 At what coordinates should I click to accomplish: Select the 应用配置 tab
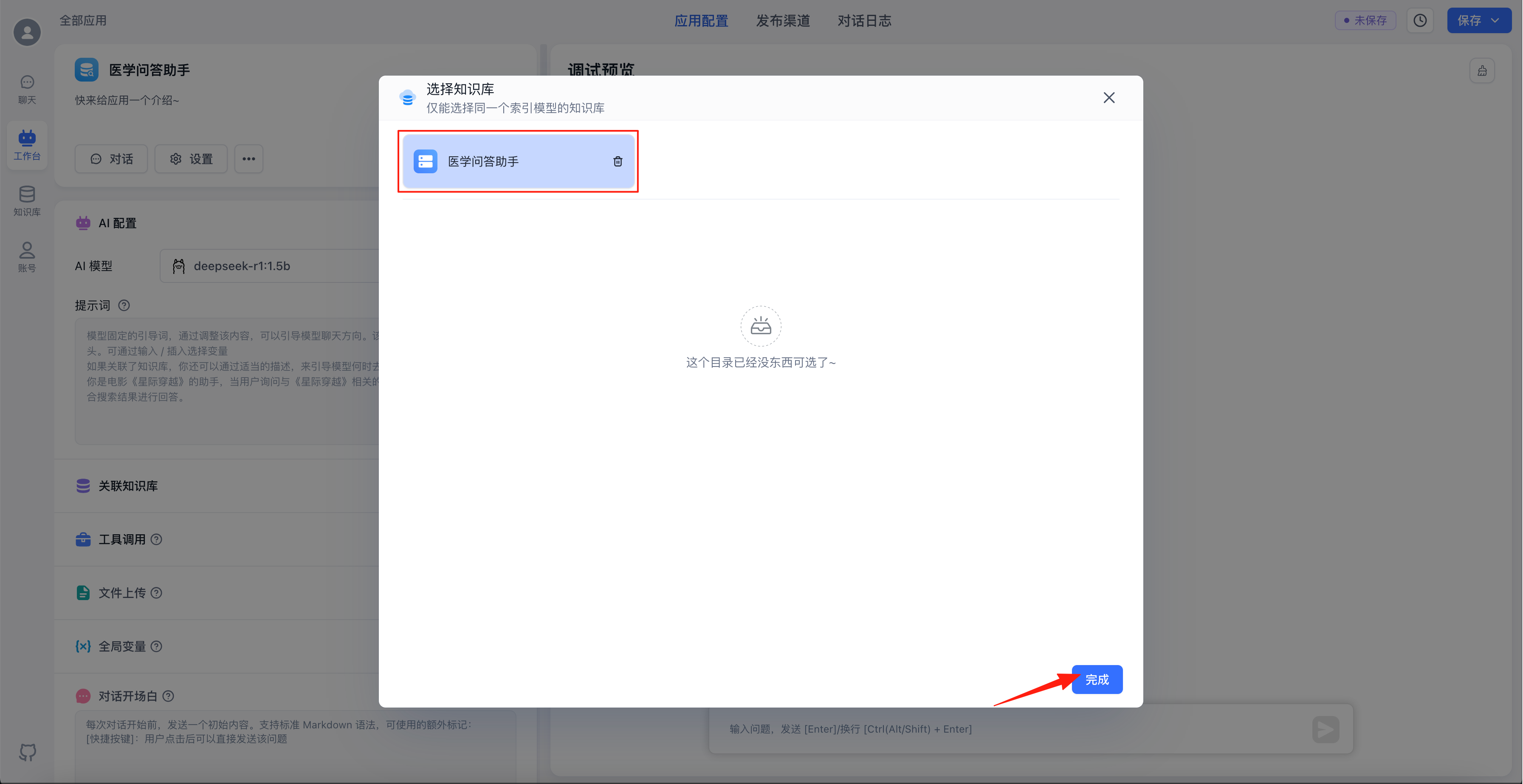coord(701,21)
